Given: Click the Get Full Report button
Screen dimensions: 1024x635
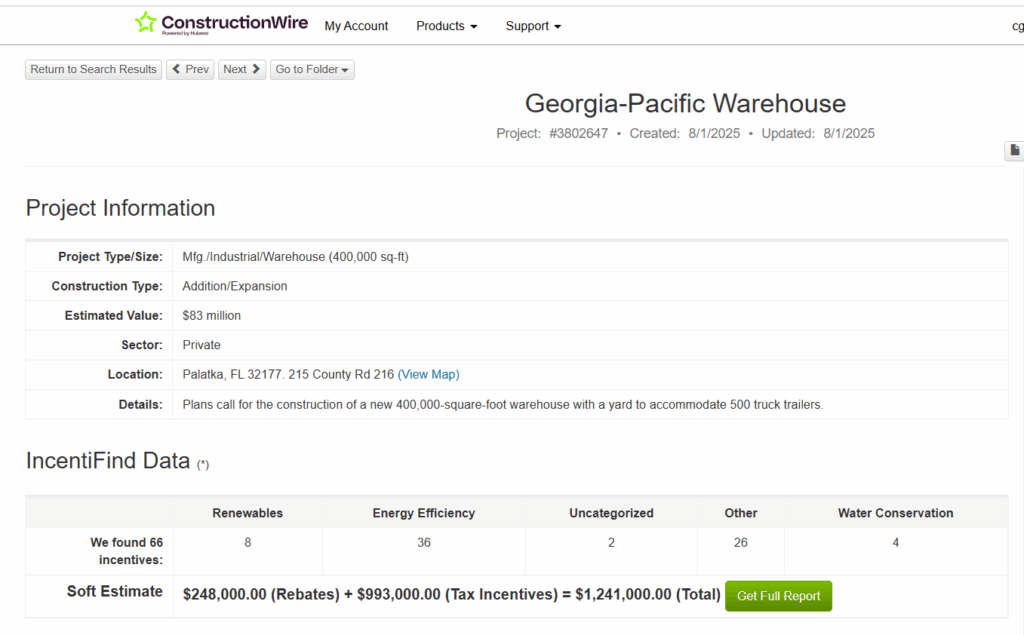Looking at the screenshot, I should point(778,596).
